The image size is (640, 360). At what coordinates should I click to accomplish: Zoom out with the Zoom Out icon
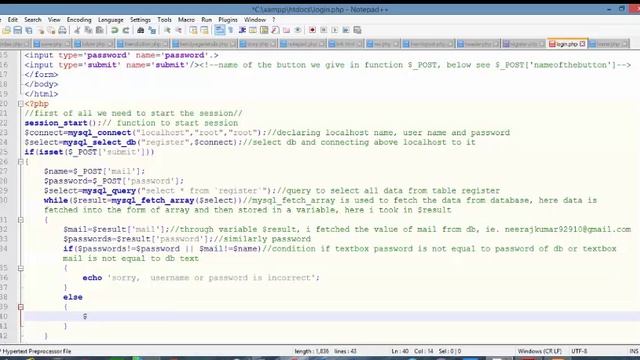pyautogui.click(x=179, y=30)
